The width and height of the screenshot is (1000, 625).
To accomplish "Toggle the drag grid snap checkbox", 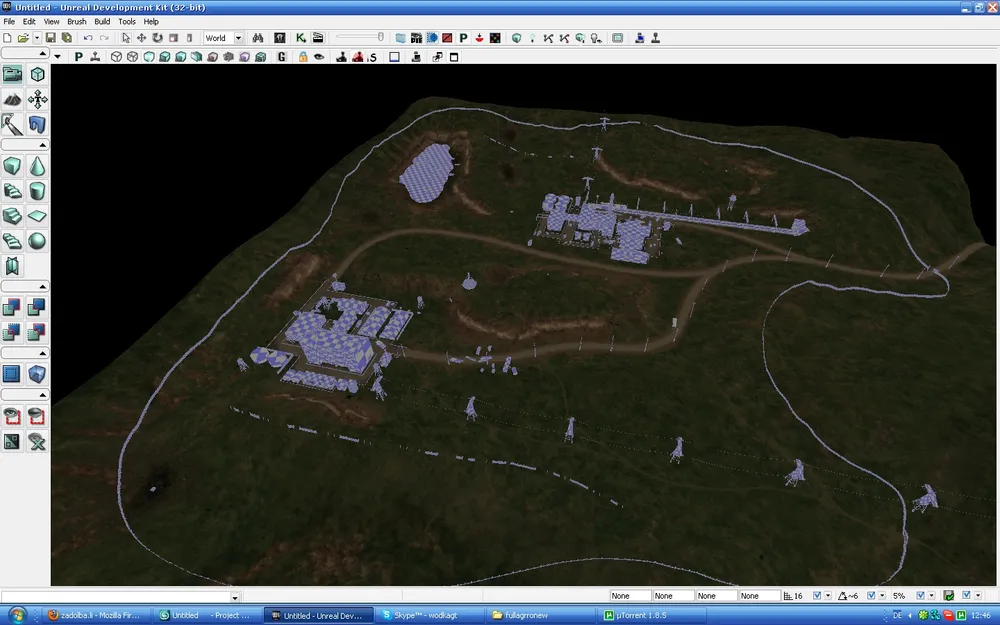I will (x=816, y=596).
